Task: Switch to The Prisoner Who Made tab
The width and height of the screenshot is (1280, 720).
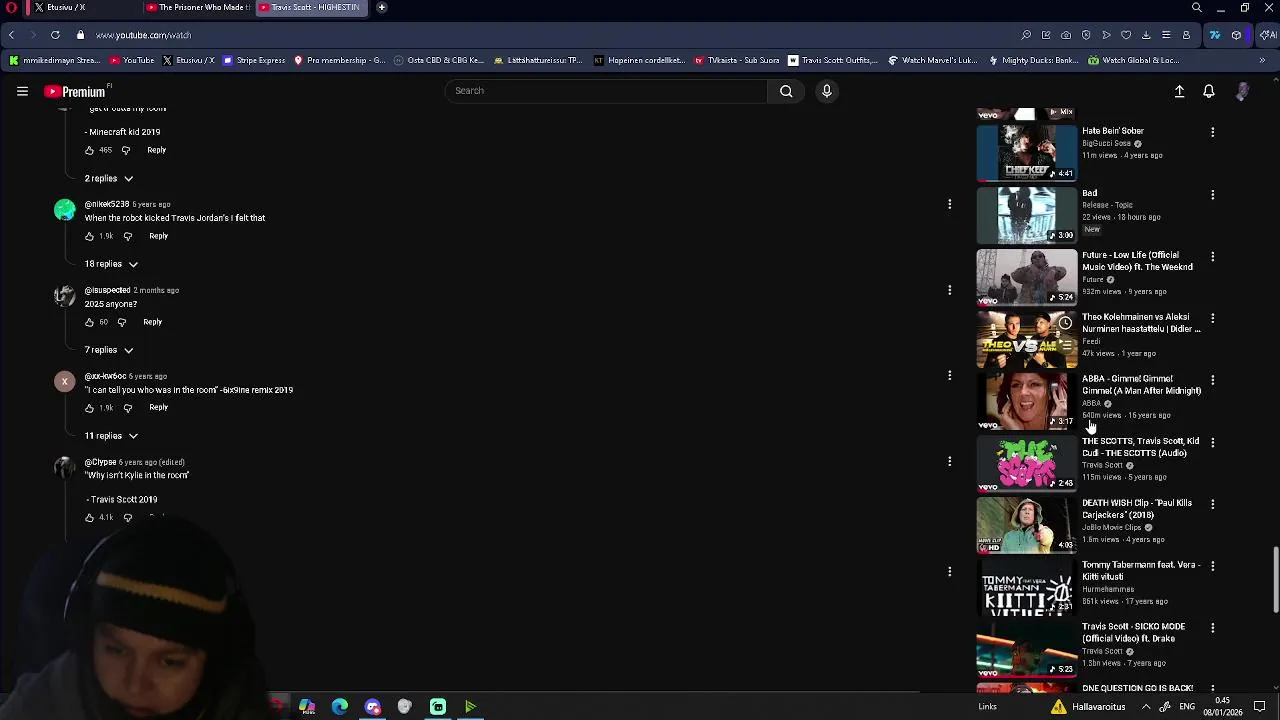Action: (197, 7)
